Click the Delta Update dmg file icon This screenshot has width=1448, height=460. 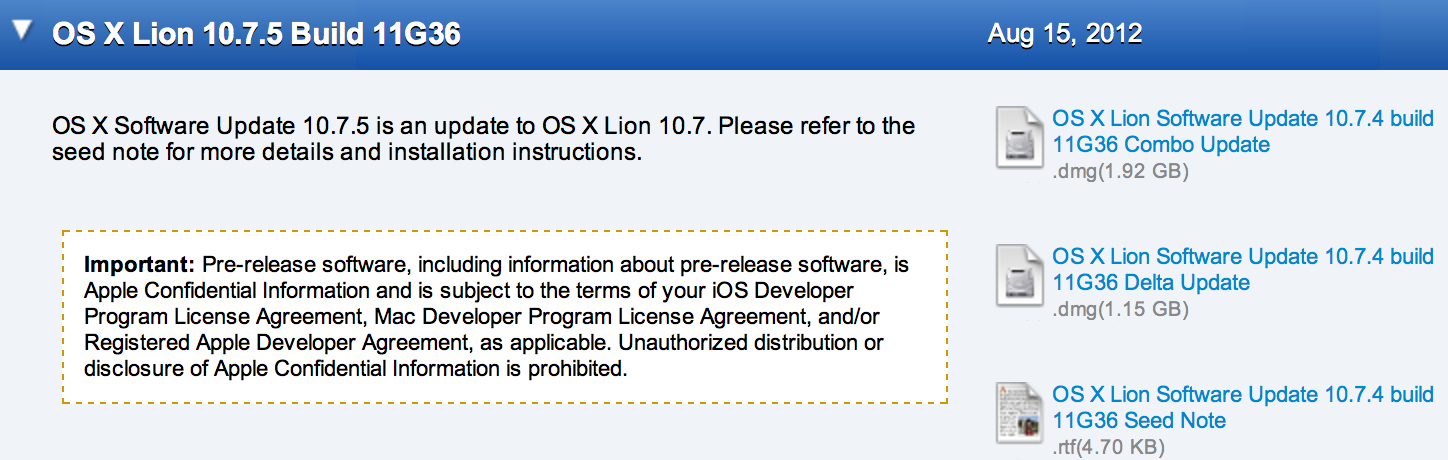pos(1021,276)
